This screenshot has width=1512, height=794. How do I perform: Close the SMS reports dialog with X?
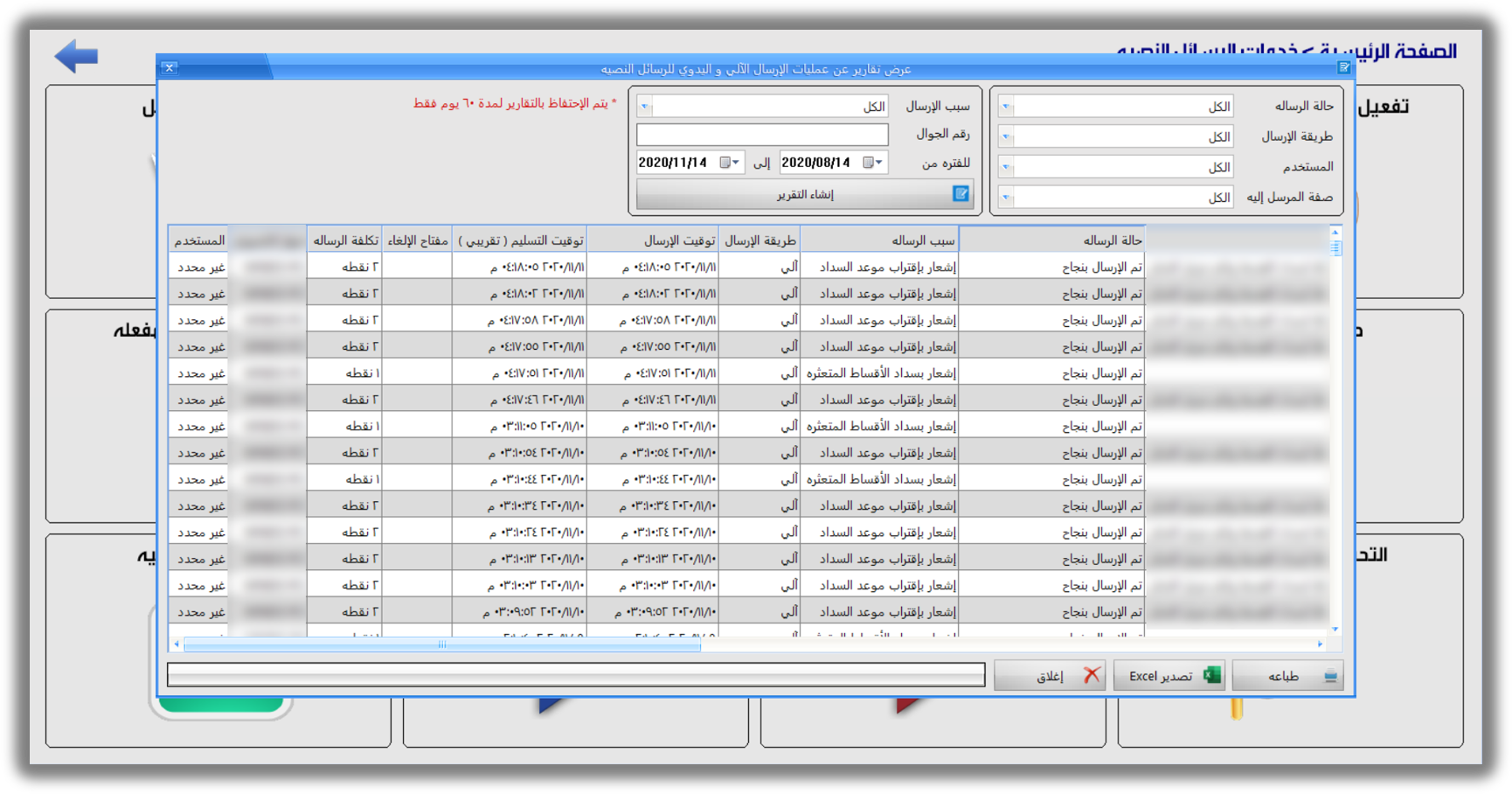tap(170, 67)
